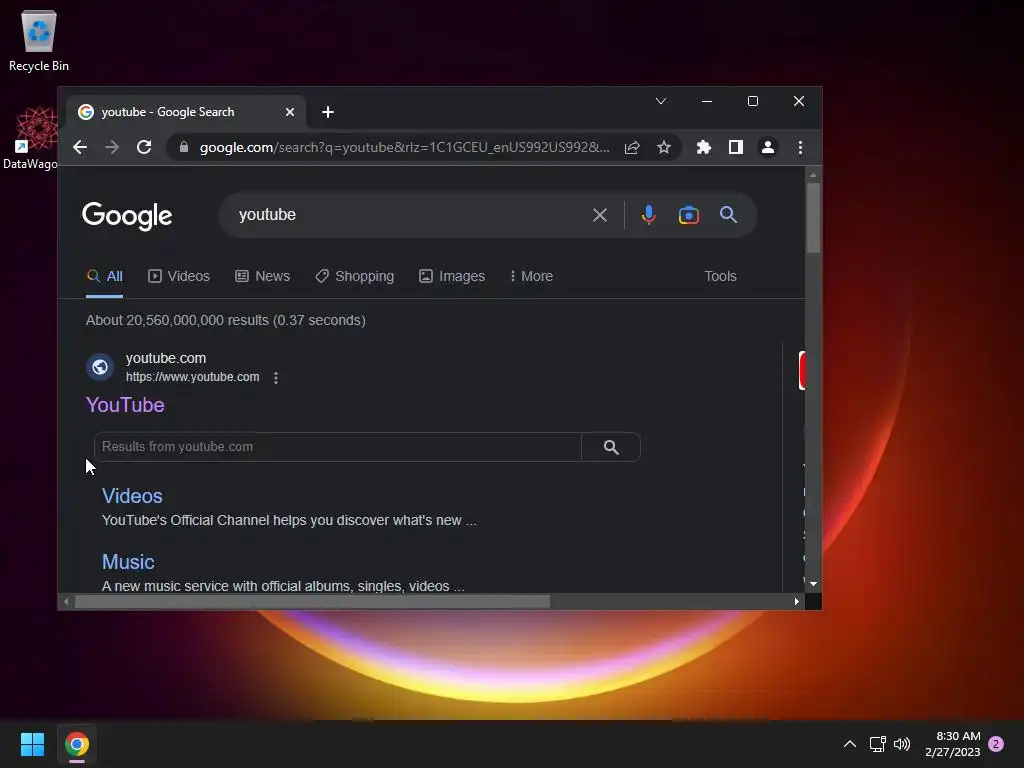Open a new tab with the plus button
Viewport: 1024px width, 768px height.
[x=328, y=112]
